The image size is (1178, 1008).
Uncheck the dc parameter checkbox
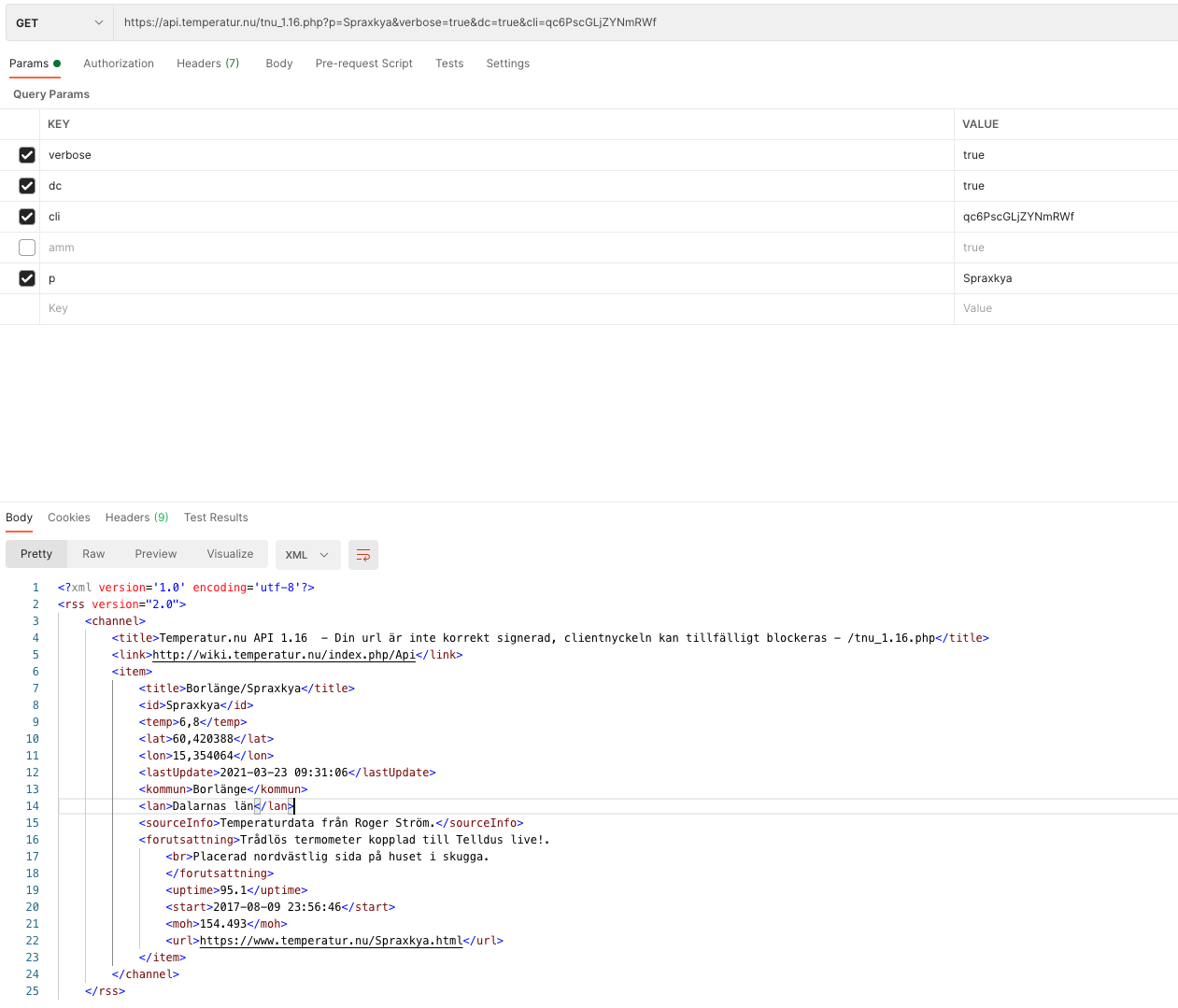(x=27, y=186)
